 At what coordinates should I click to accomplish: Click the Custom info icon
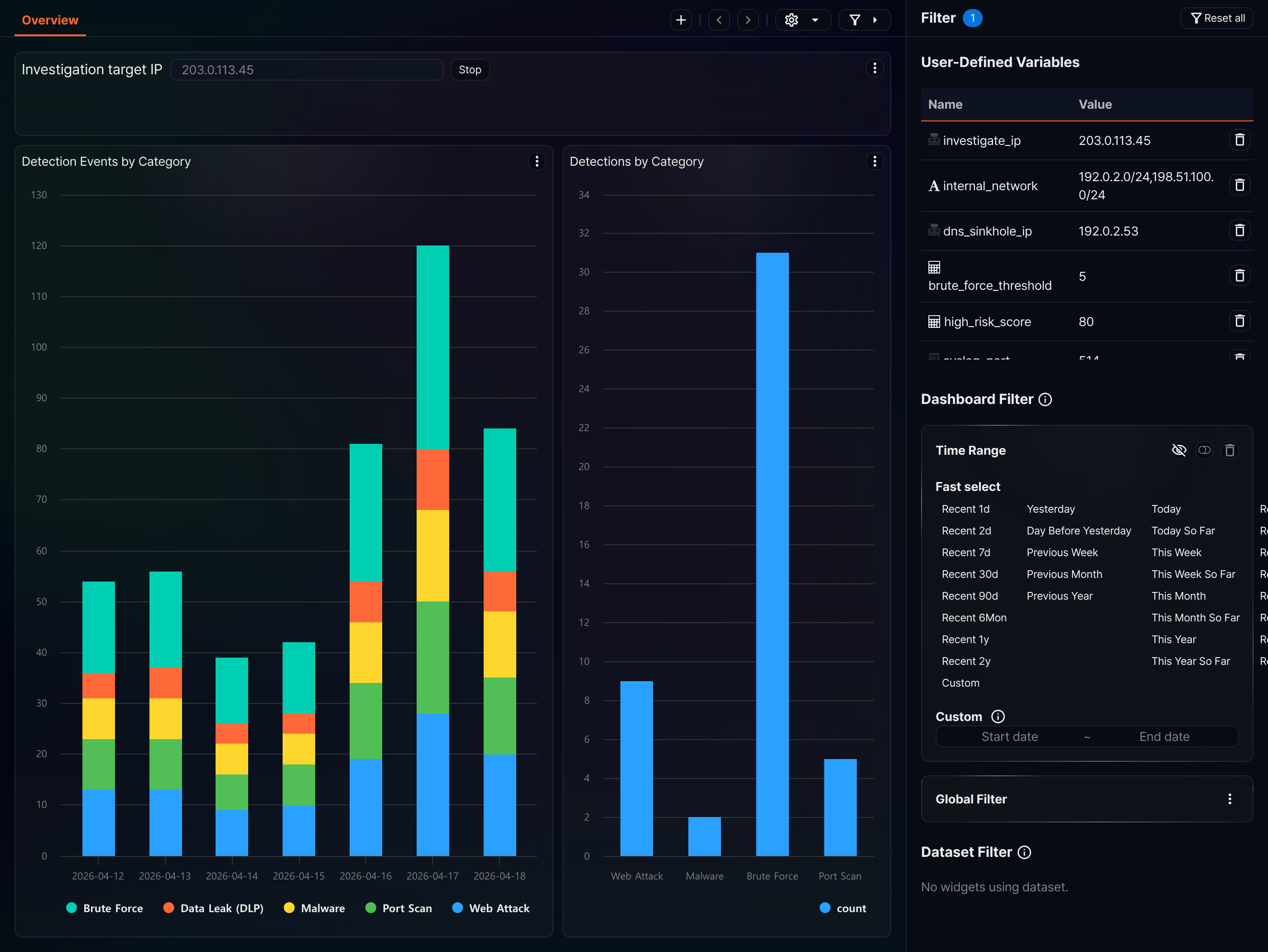pos(998,716)
